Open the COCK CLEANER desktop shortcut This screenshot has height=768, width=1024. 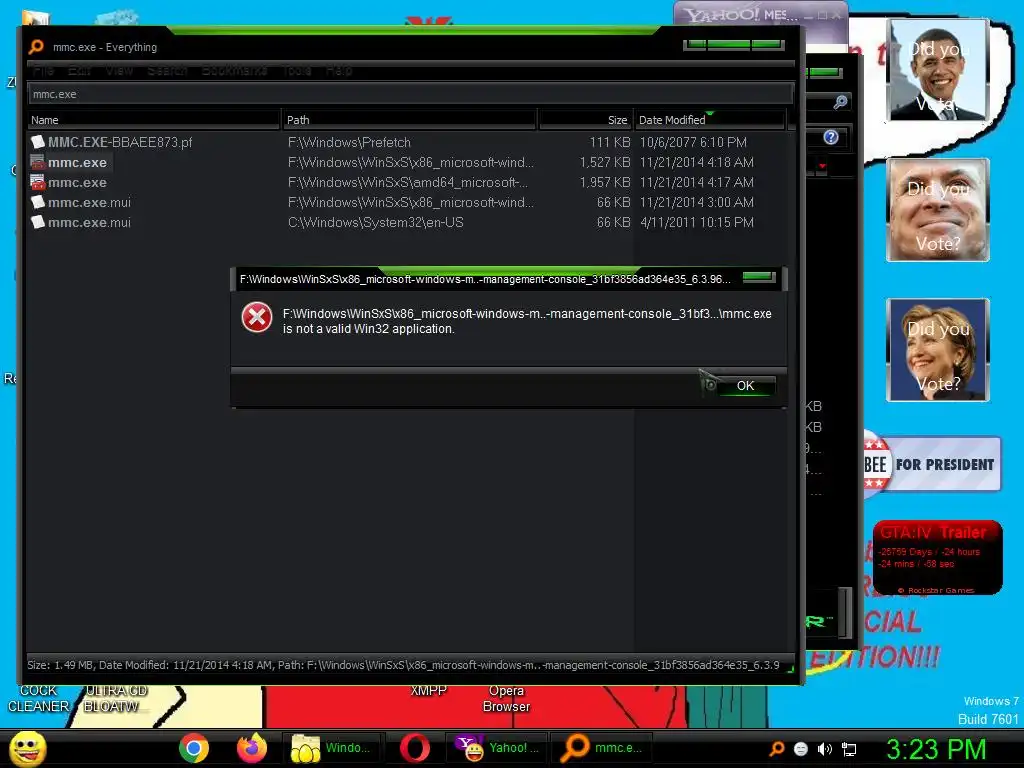[38, 698]
